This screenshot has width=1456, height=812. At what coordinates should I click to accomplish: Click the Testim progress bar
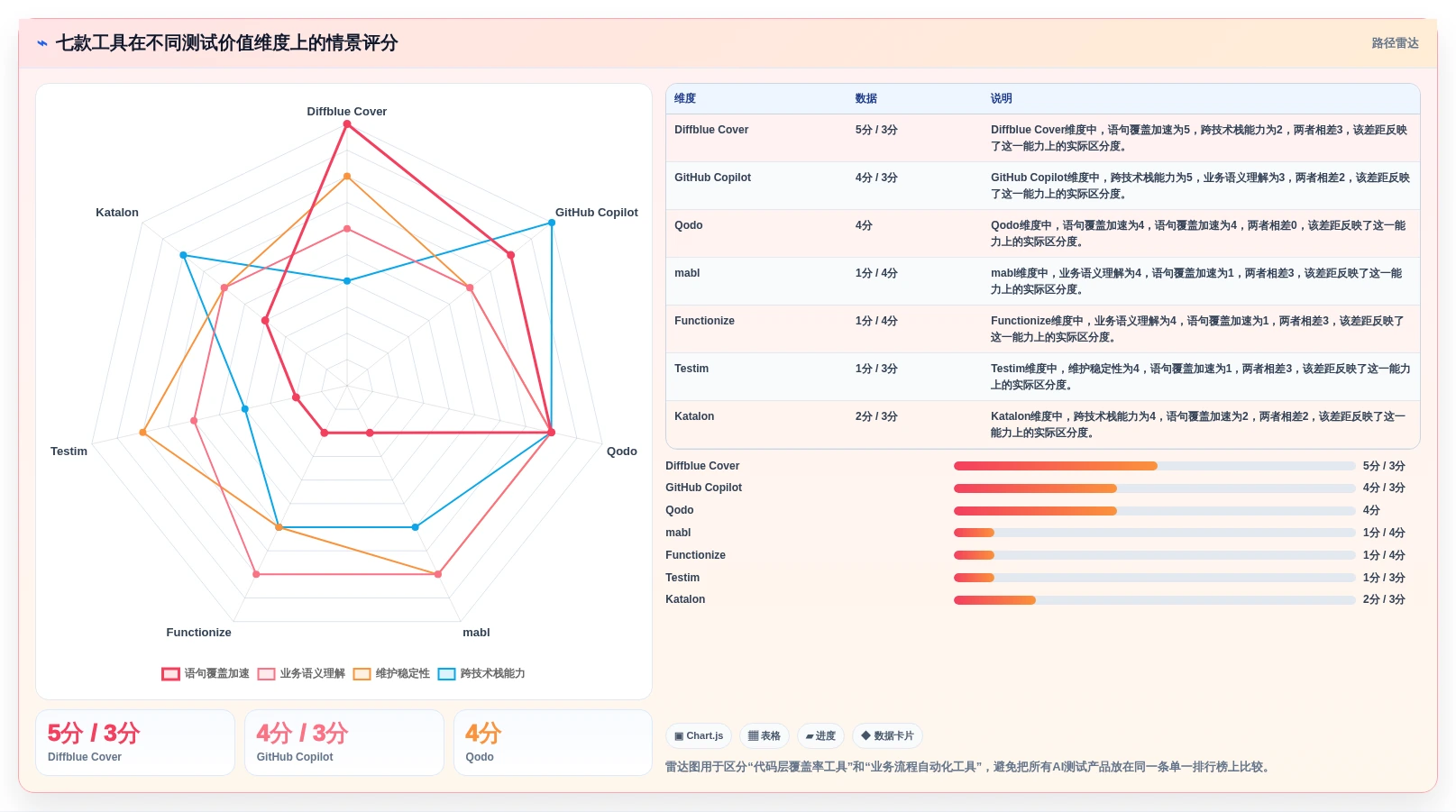click(1155, 578)
